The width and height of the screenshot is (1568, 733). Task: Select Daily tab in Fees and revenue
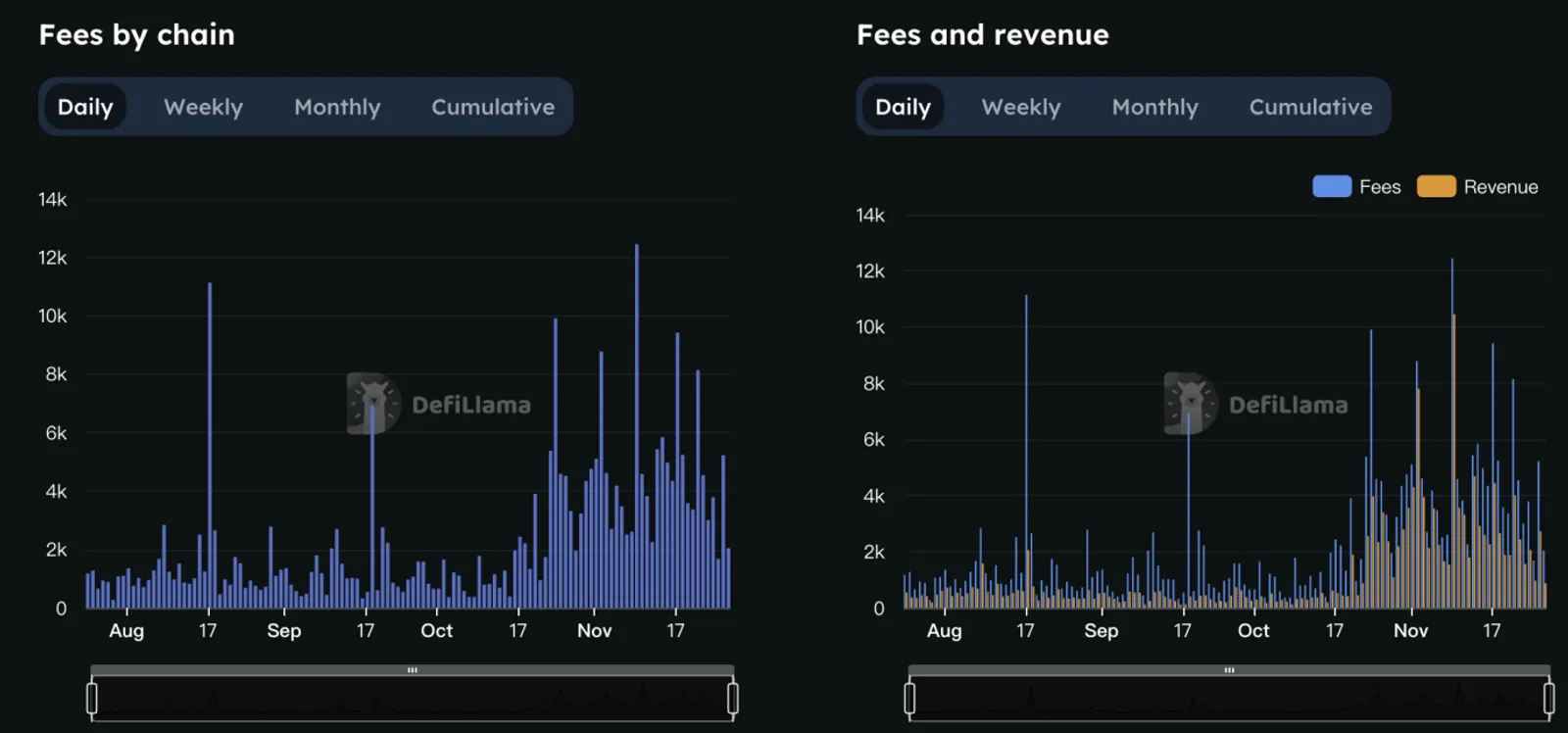pyautogui.click(x=903, y=107)
